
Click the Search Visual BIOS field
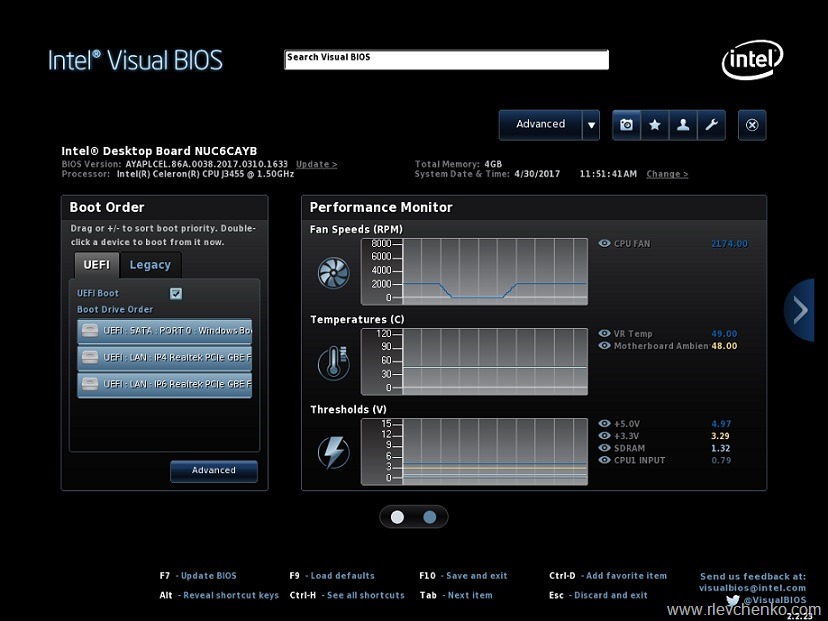[x=446, y=59]
